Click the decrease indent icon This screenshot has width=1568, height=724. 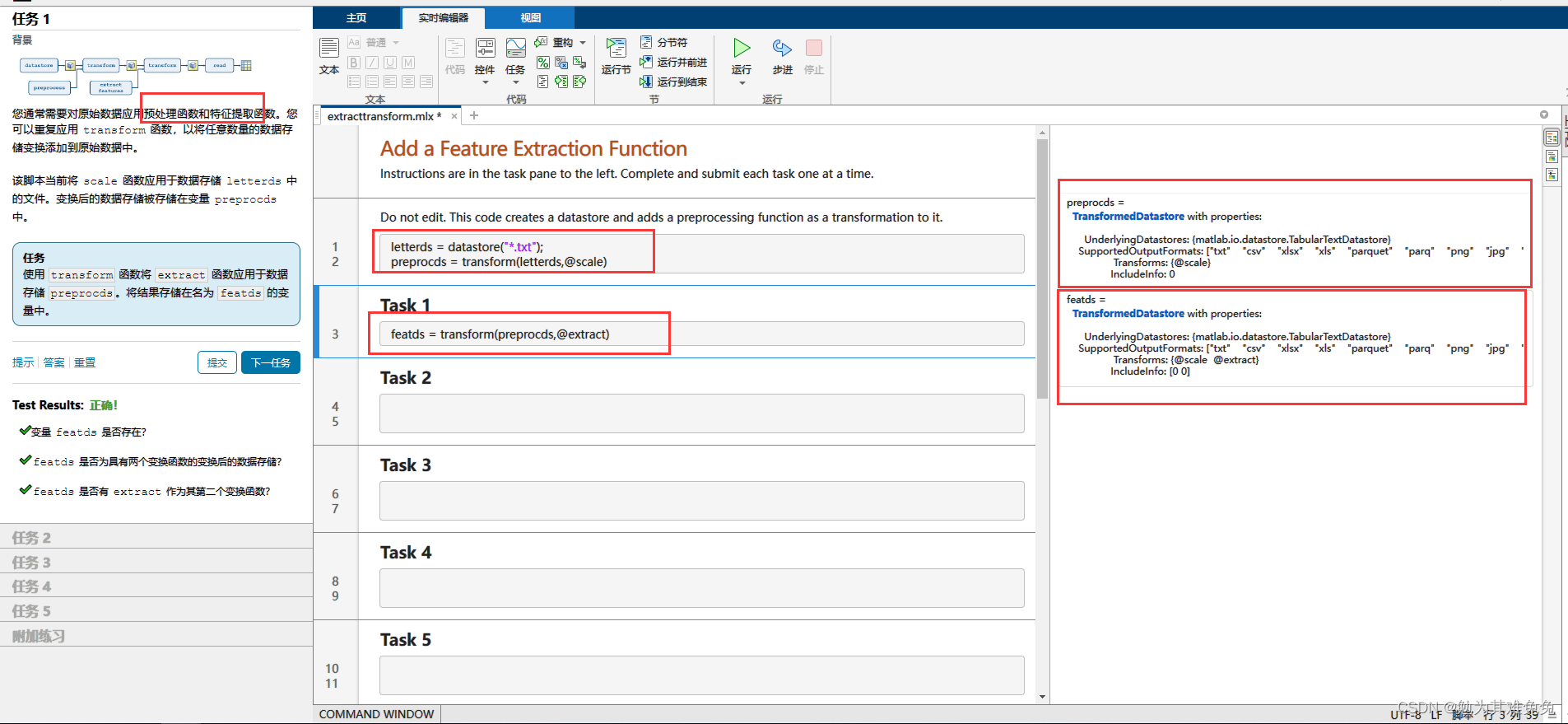tap(579, 82)
